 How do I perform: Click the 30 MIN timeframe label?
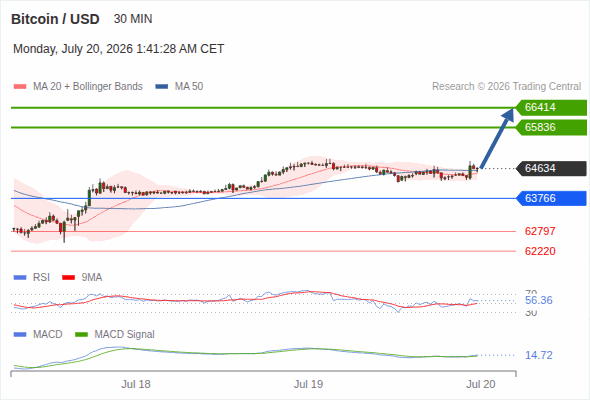point(133,19)
